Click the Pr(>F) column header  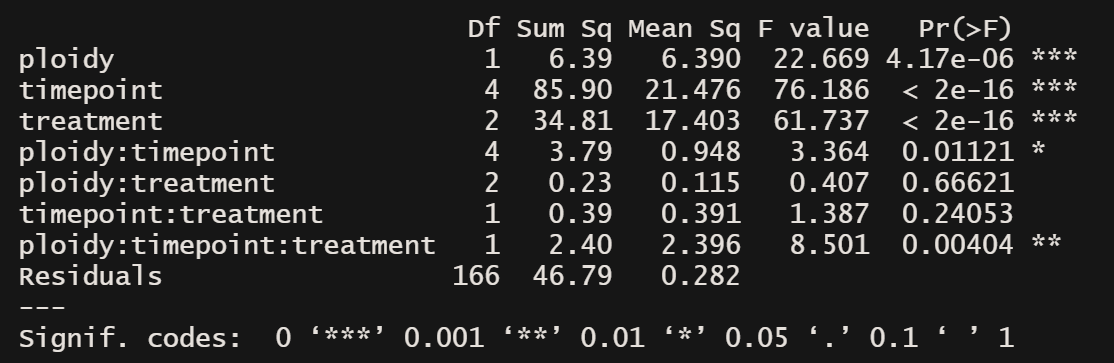point(965,29)
